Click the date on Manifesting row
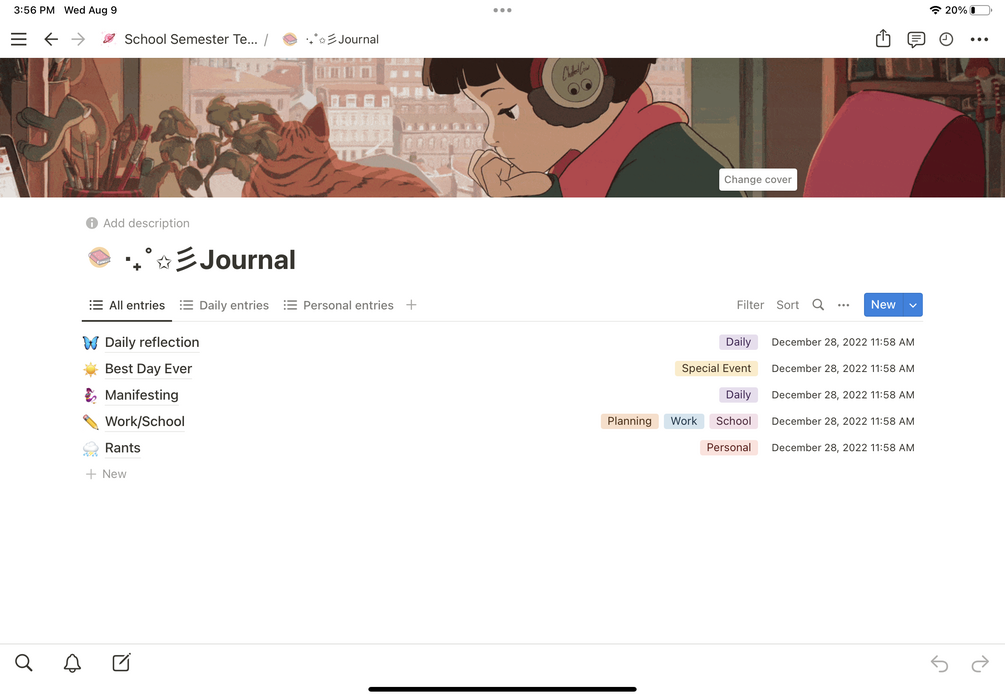 [x=843, y=395]
